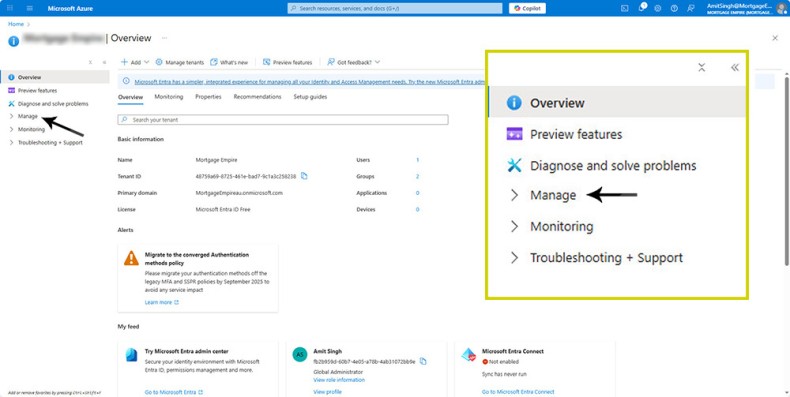Click Preview features in the toolbar
The image size is (790, 397).
point(288,62)
